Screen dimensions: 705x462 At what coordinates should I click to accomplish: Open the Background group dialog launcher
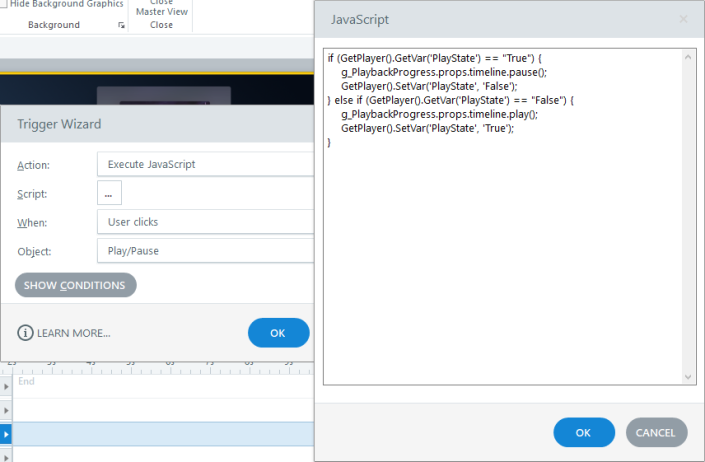(122, 25)
